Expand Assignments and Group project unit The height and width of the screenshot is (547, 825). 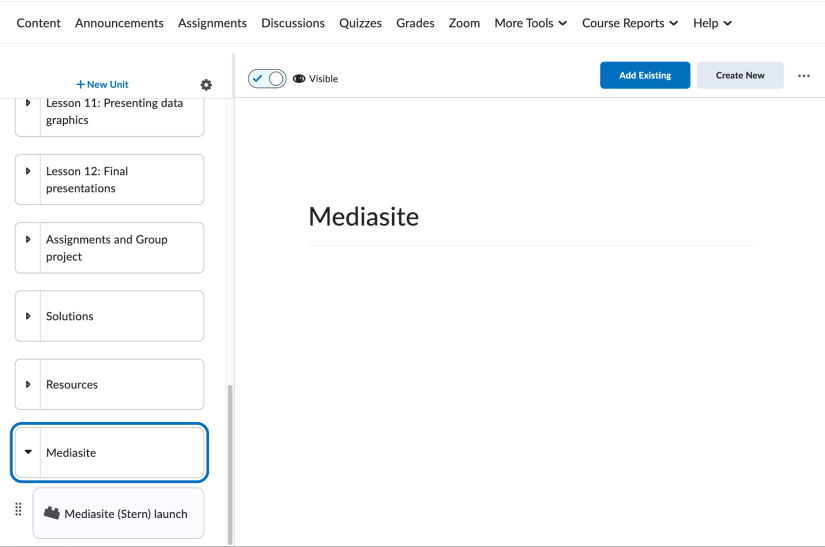28,240
